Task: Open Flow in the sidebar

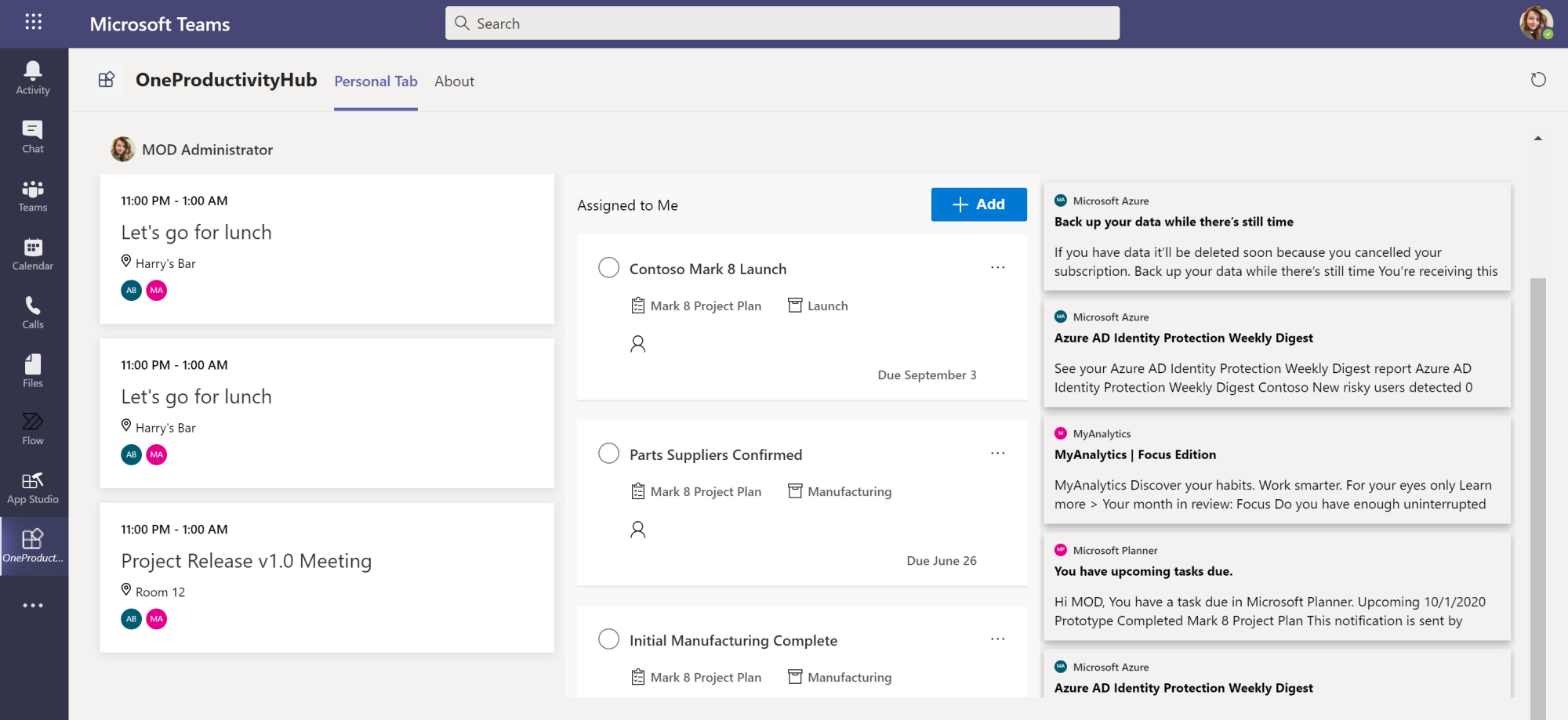Action: (33, 429)
